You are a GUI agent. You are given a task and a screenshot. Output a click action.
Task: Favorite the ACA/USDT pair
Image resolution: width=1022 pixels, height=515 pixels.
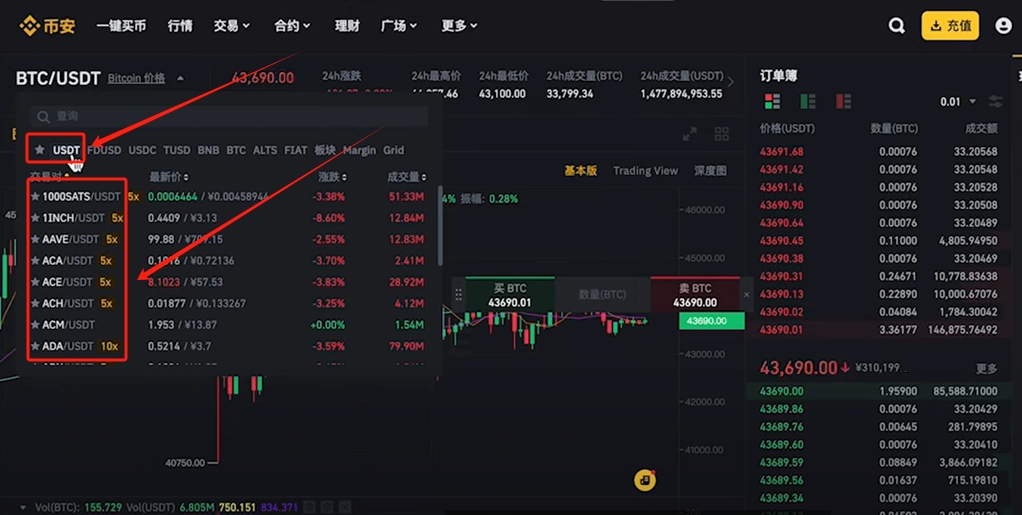35,261
